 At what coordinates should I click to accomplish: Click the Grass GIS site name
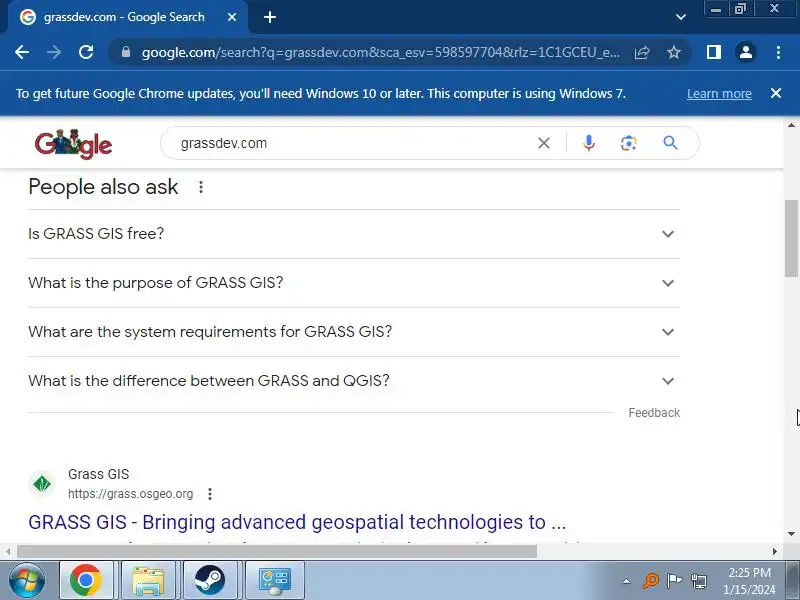coord(98,474)
